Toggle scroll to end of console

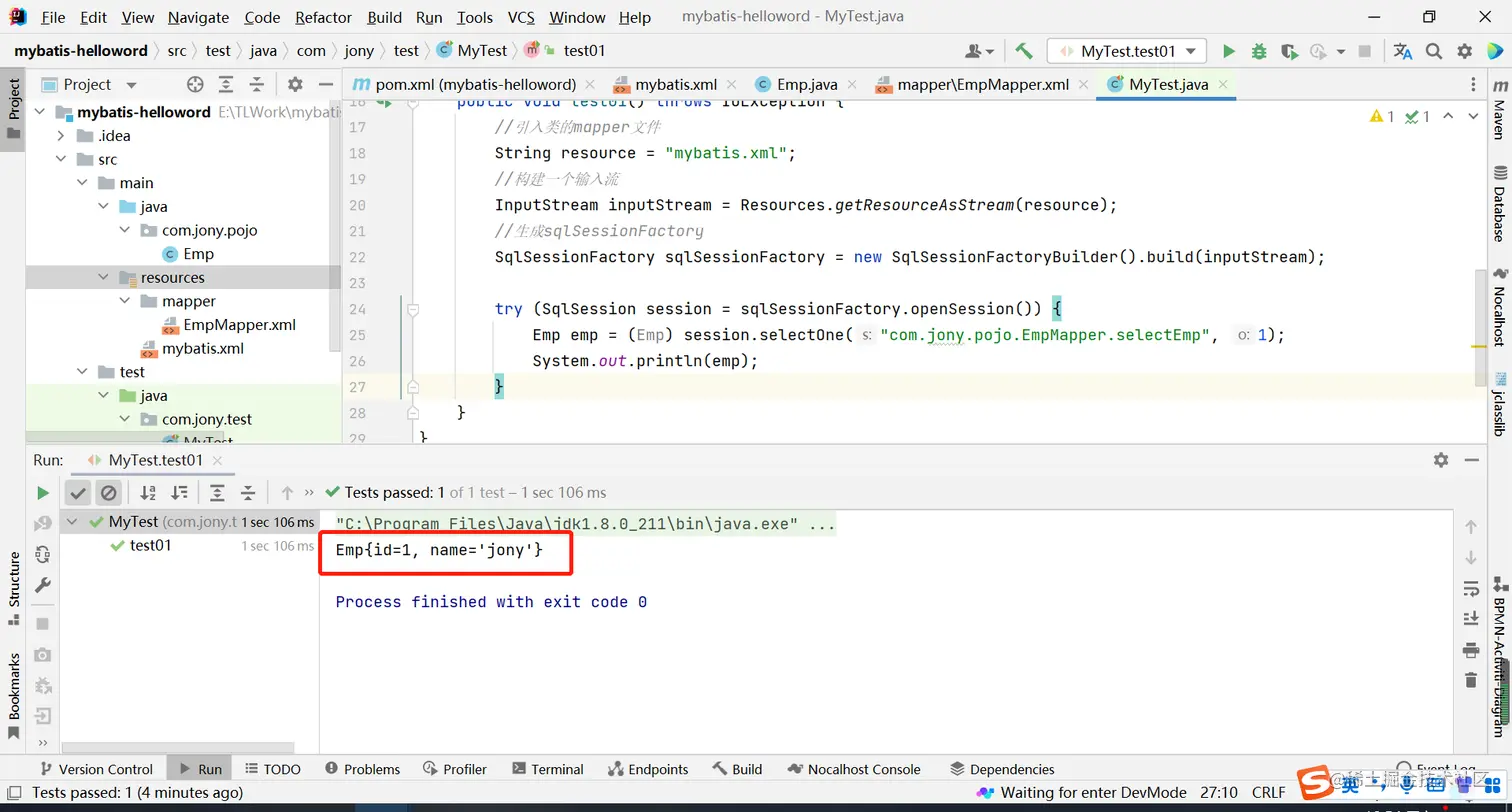pos(1470,618)
